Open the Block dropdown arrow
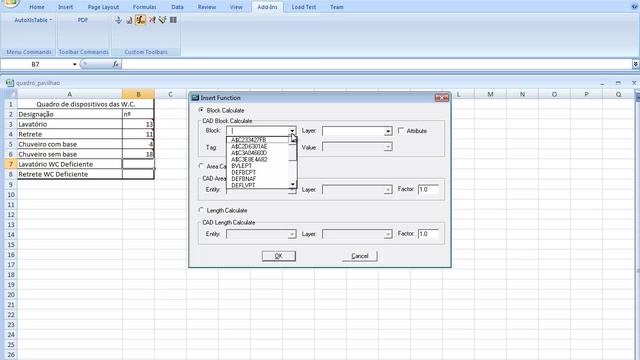Screen dimensions: 640x360 (292, 131)
